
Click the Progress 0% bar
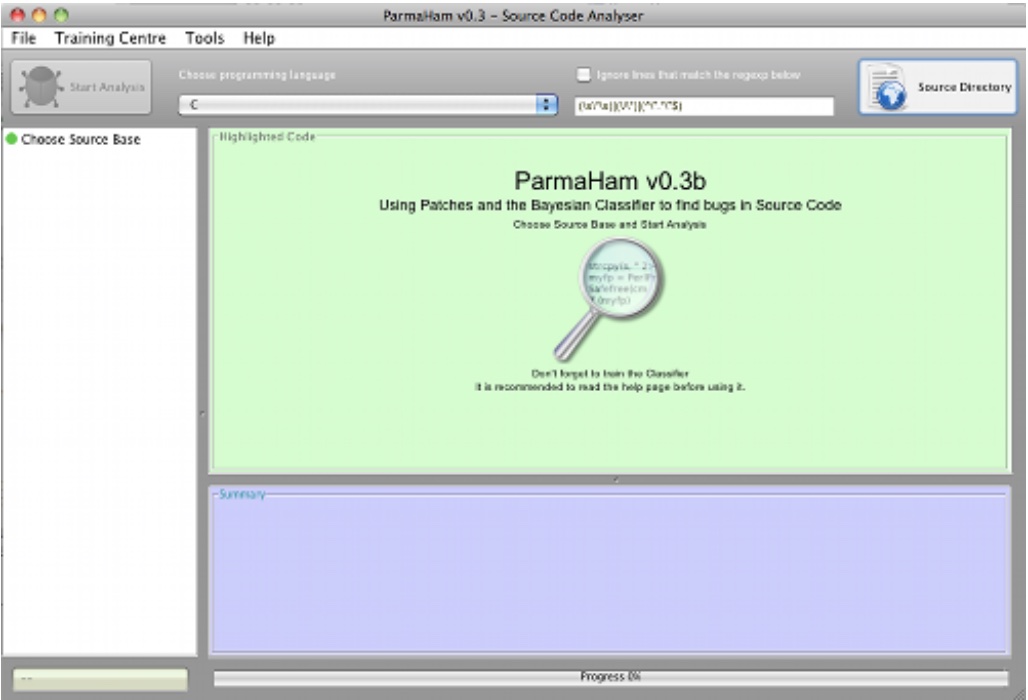pos(611,677)
